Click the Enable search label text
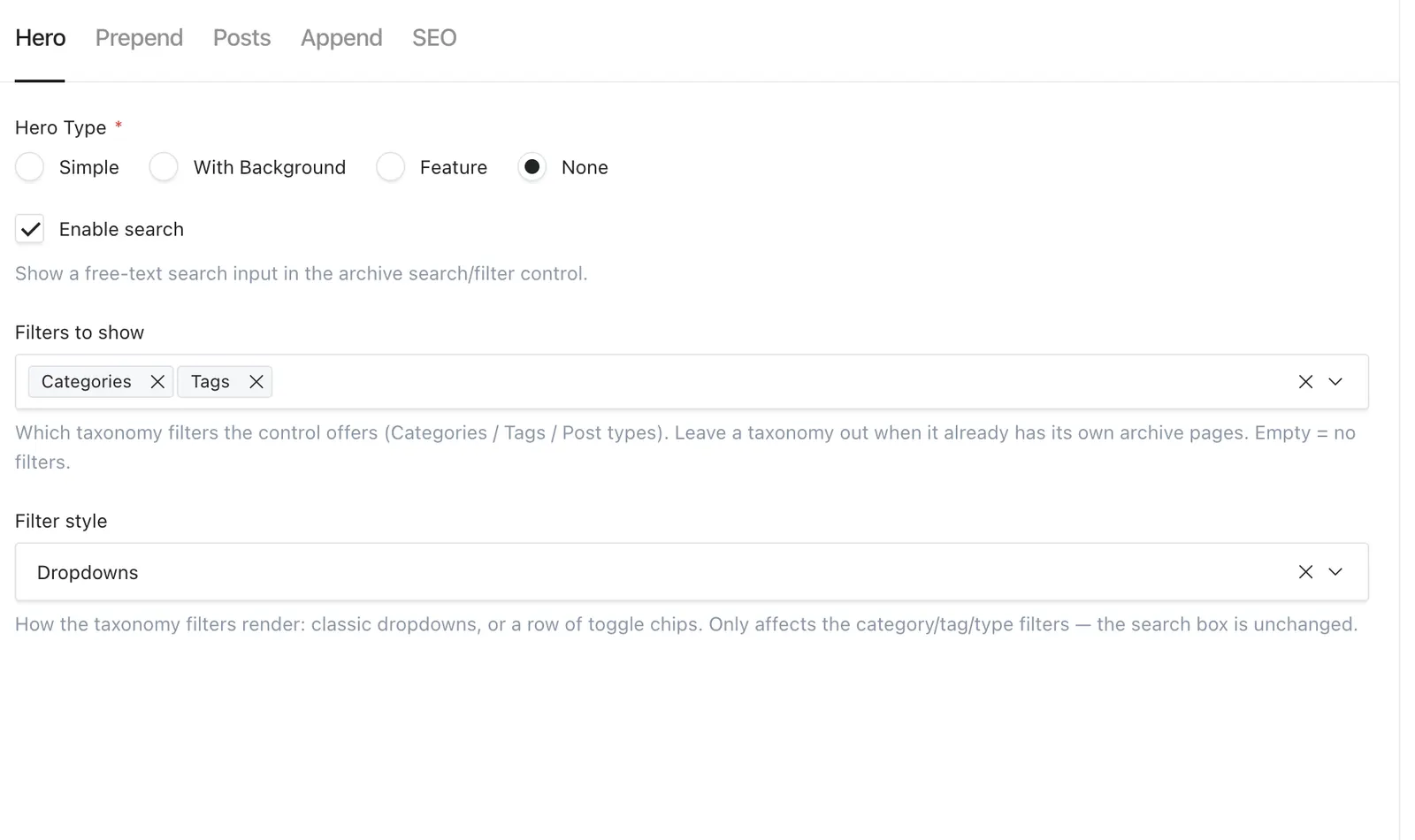 click(121, 230)
